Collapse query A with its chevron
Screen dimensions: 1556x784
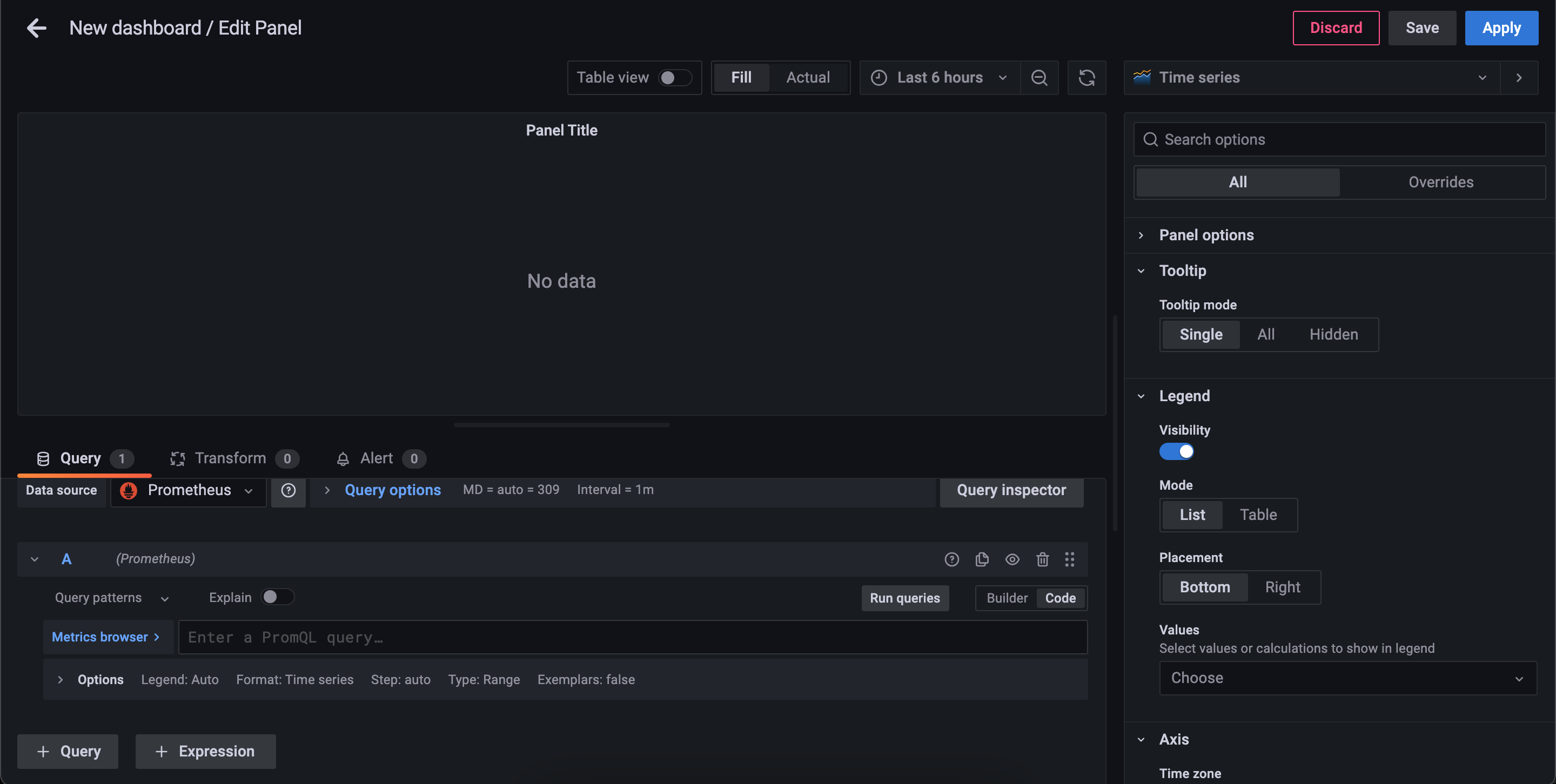(35, 559)
